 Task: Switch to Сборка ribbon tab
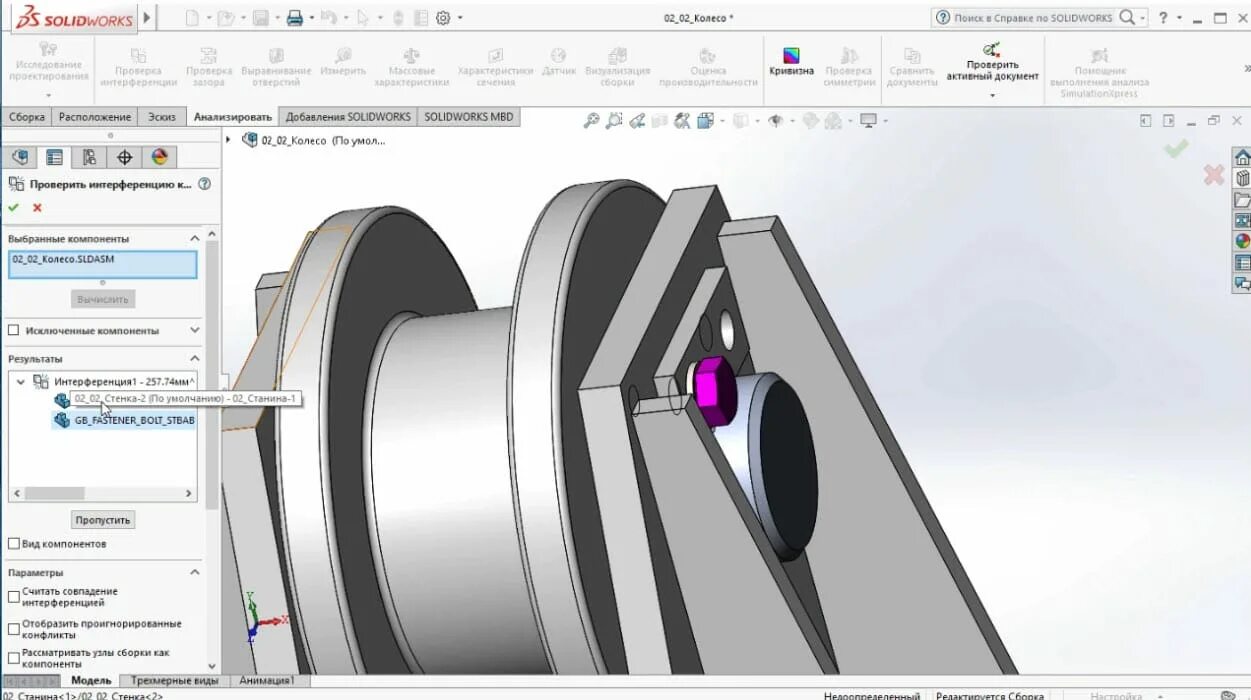27,117
